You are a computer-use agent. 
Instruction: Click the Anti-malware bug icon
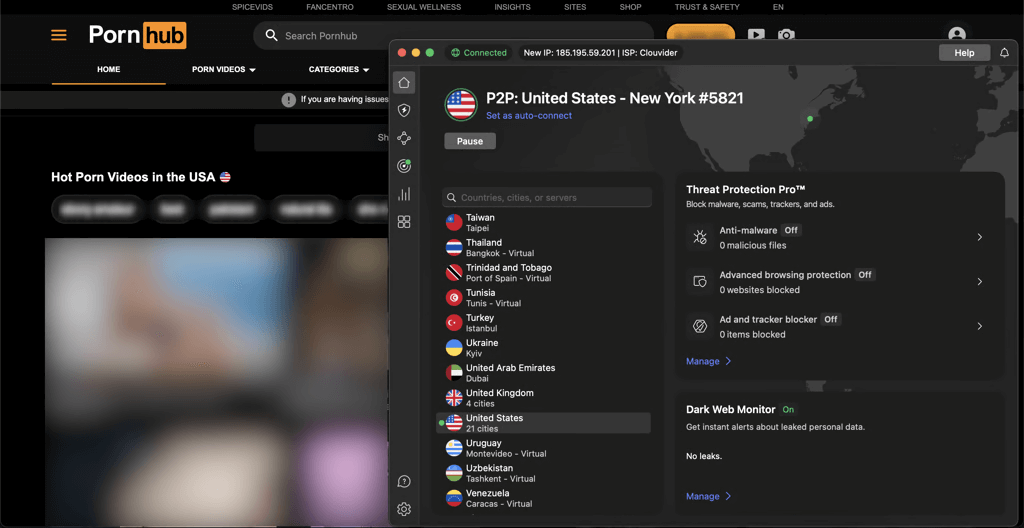700,237
